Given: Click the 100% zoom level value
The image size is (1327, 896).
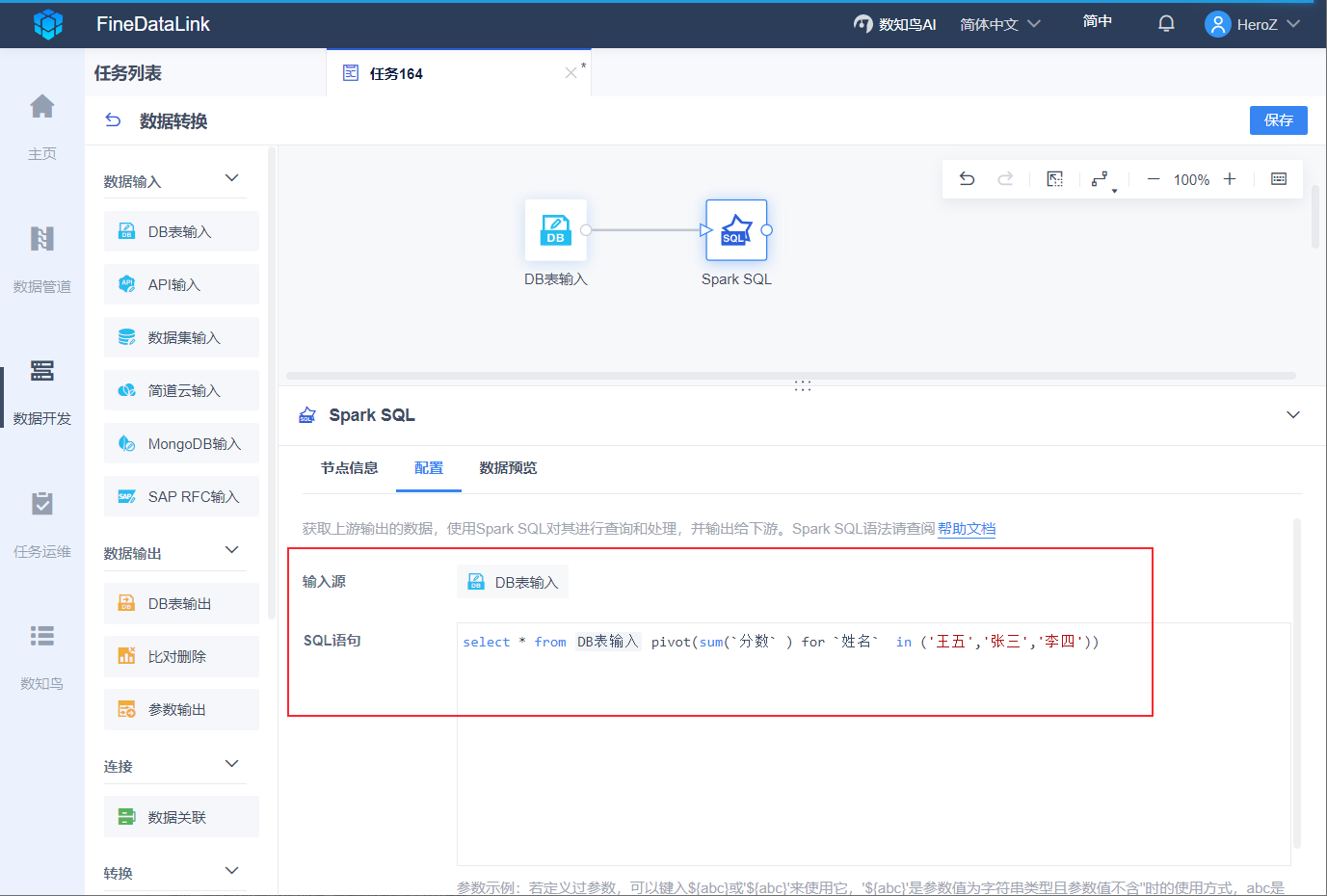Looking at the screenshot, I should point(1191,179).
